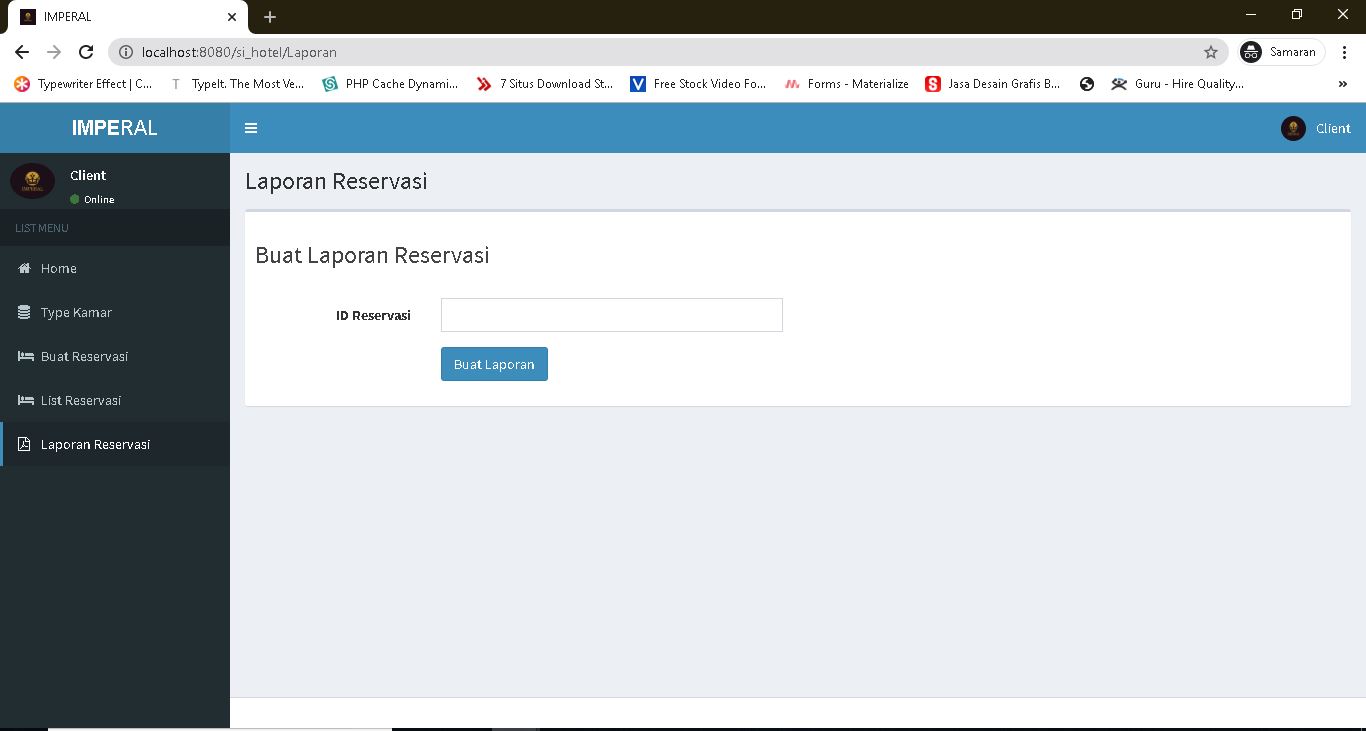Reload the page with the refresh icon

click(86, 52)
